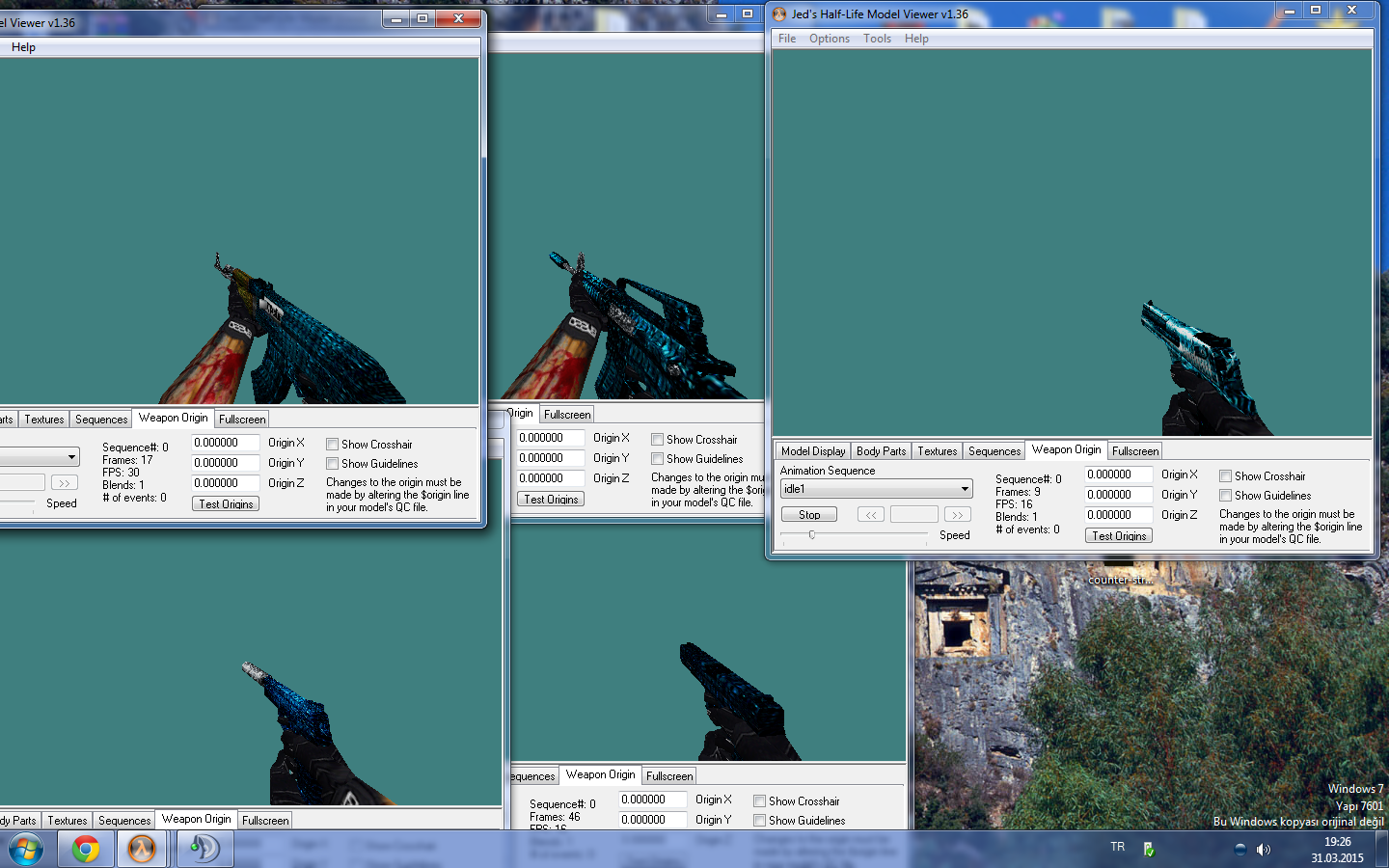Launch Google Chrome from the taskbar
Viewport: 1389px width, 868px height.
pyautogui.click(x=86, y=850)
